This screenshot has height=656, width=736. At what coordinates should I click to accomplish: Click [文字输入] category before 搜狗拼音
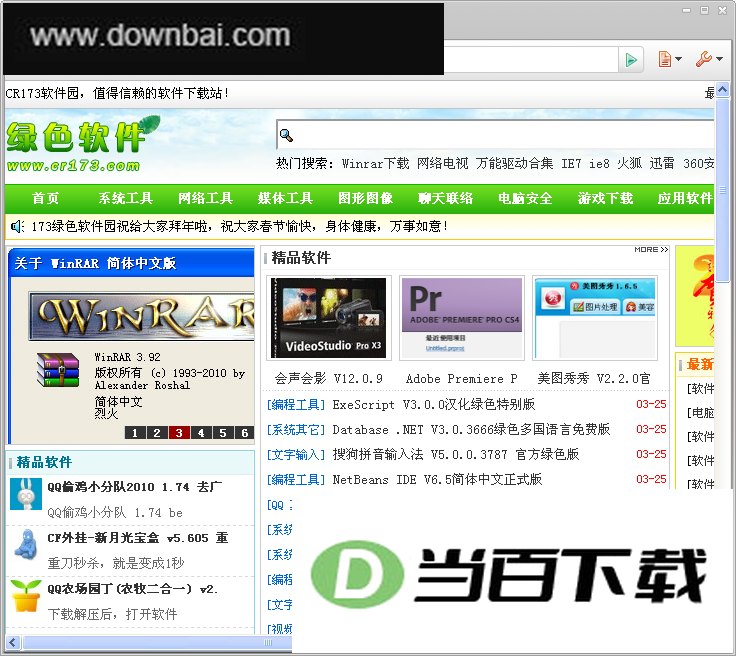coord(296,455)
